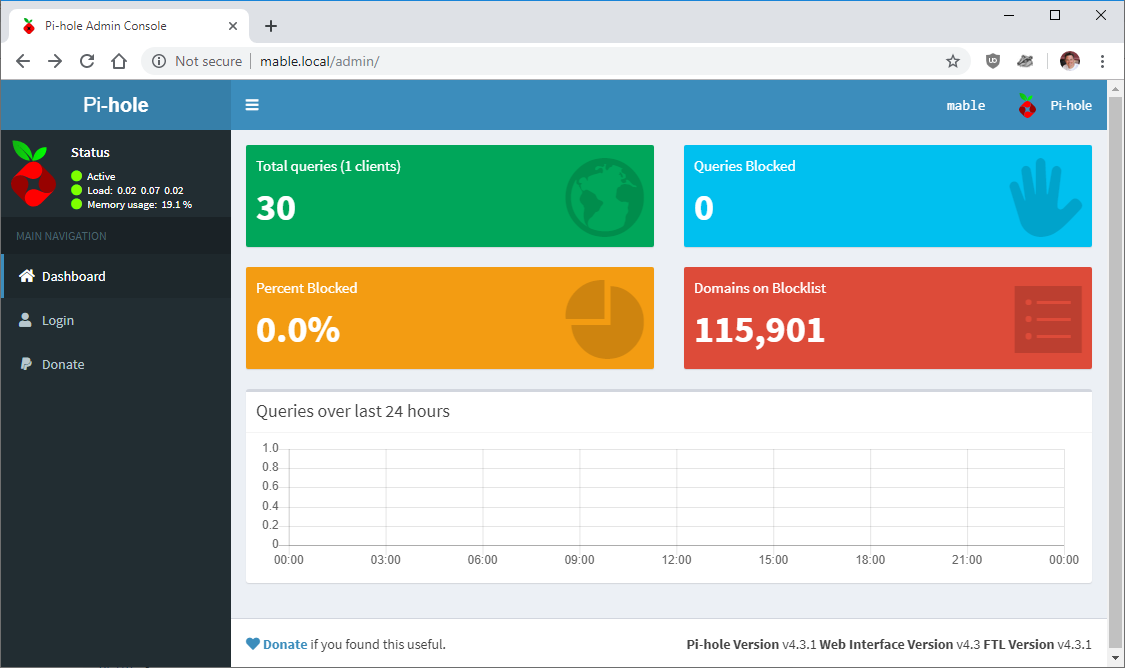
Task: Click the Pi-hole icon in the top-right header
Action: [x=1027, y=105]
